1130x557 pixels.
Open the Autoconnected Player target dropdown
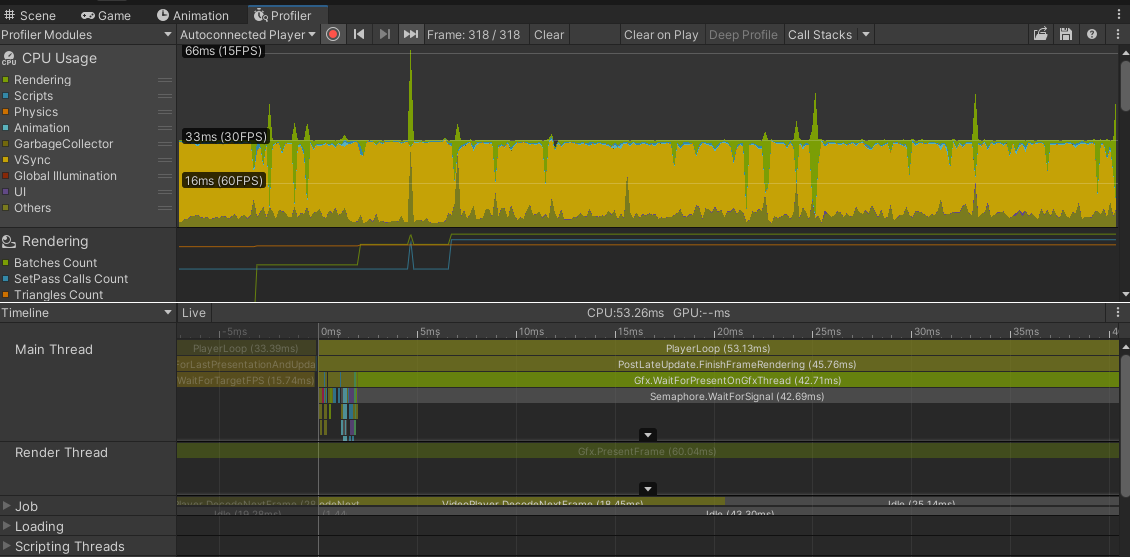click(248, 34)
